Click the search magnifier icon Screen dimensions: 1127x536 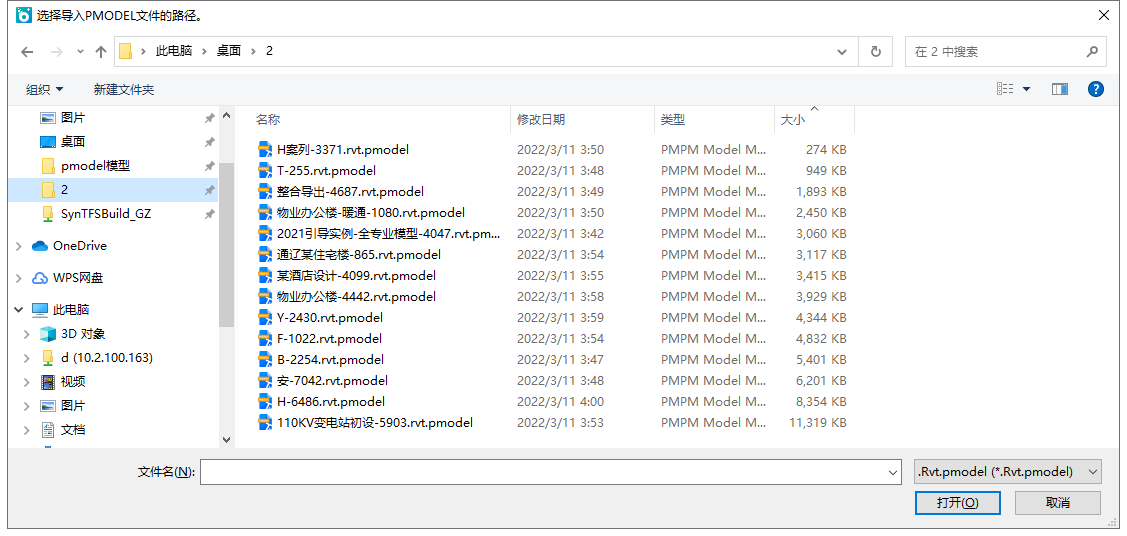[x=1092, y=52]
